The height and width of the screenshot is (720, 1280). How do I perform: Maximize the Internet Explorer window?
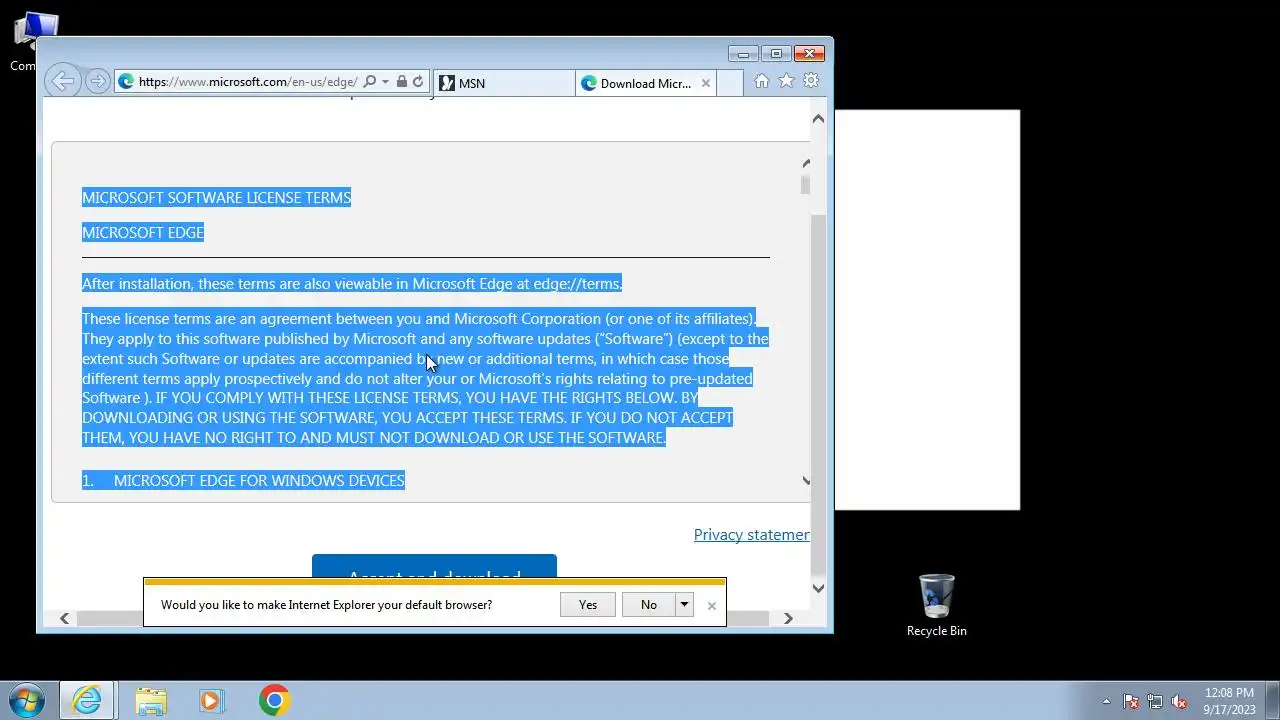(776, 54)
